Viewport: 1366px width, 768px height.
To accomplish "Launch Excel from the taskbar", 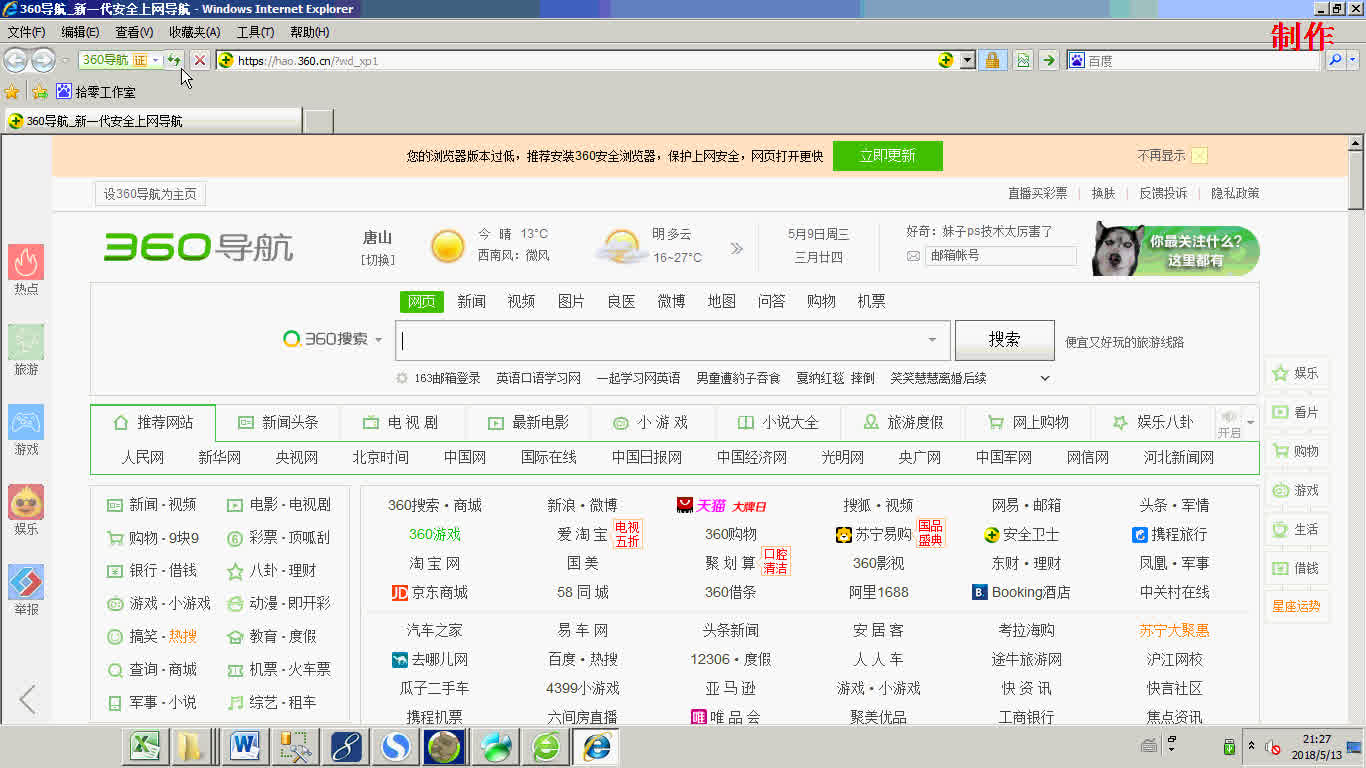I will click(x=147, y=746).
